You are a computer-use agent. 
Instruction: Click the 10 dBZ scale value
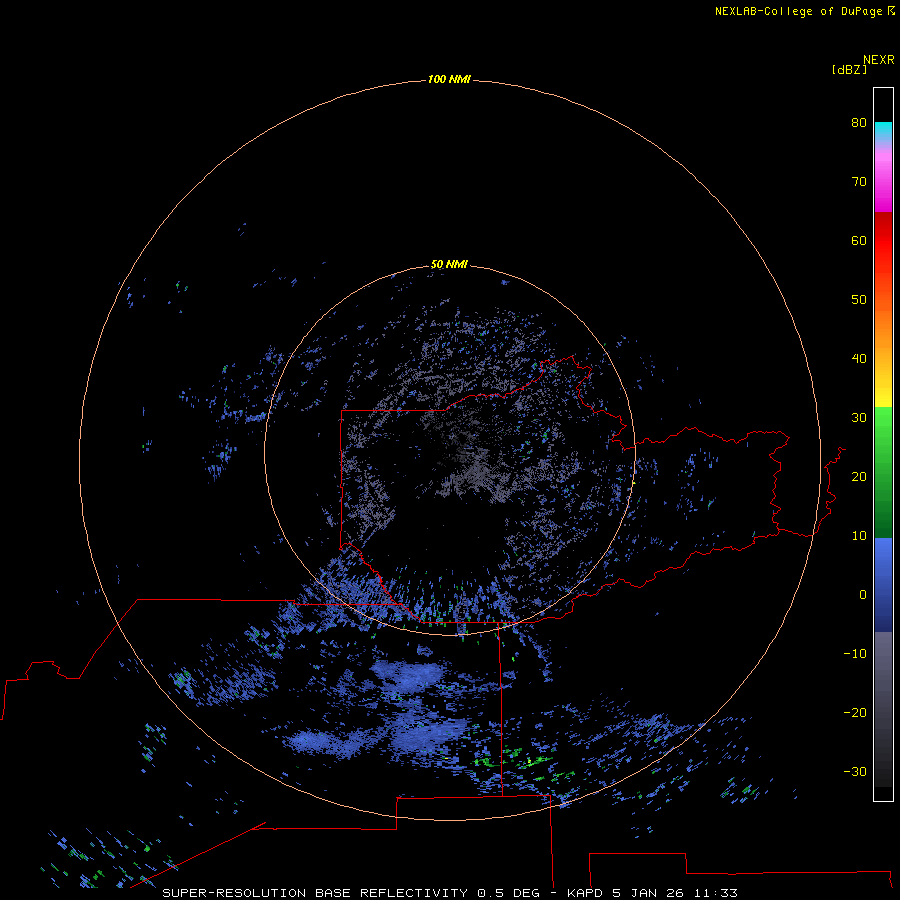click(x=859, y=536)
